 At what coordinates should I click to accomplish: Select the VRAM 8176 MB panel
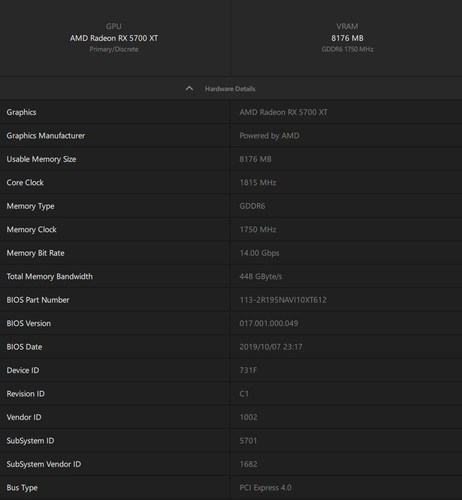click(347, 38)
